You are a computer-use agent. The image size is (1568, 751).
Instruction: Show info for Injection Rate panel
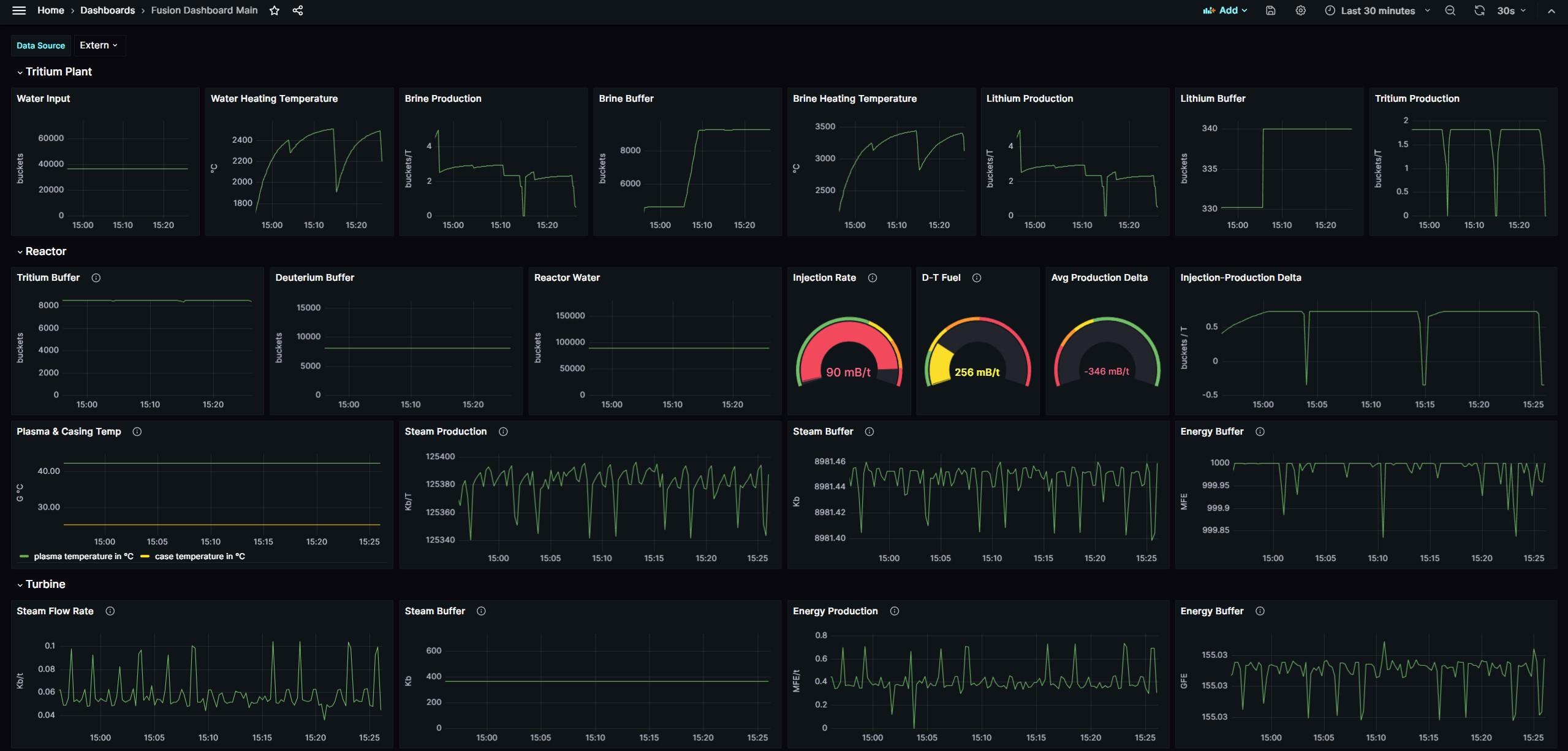(x=873, y=278)
